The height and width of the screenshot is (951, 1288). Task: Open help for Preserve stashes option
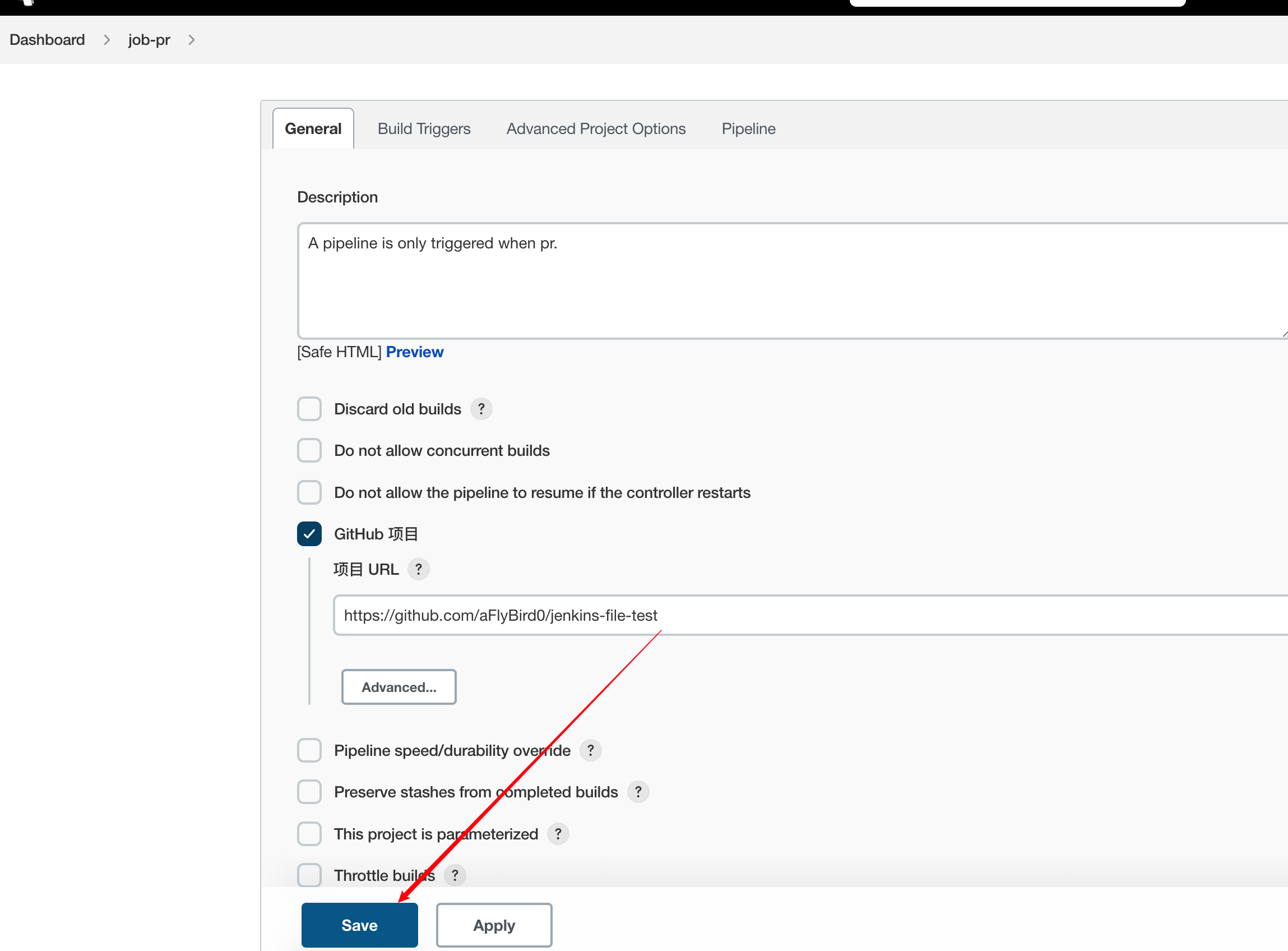(x=637, y=792)
